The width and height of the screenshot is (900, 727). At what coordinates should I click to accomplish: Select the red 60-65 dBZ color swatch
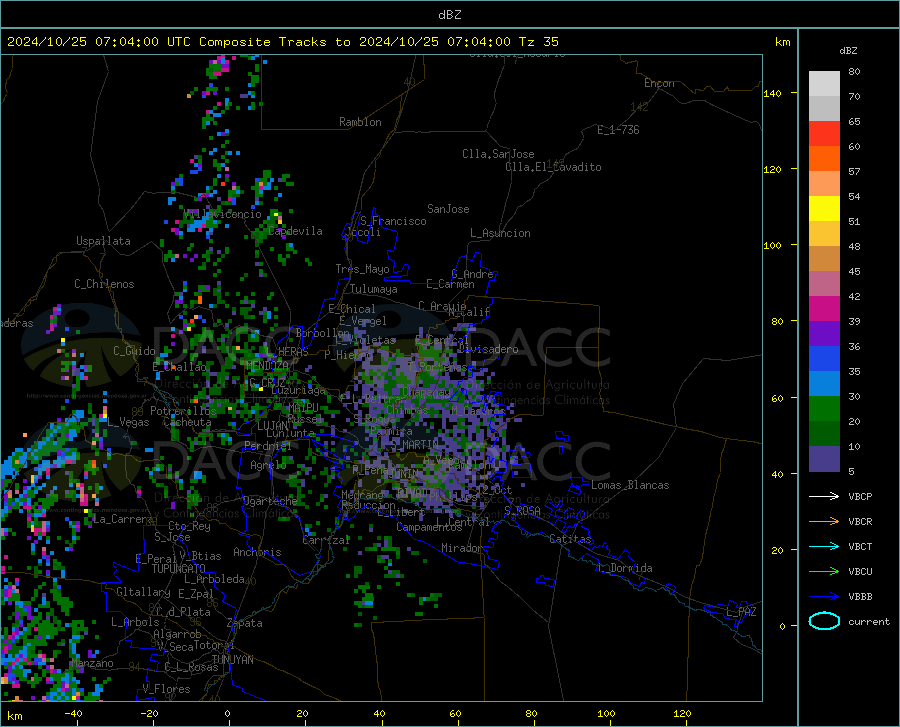(824, 134)
